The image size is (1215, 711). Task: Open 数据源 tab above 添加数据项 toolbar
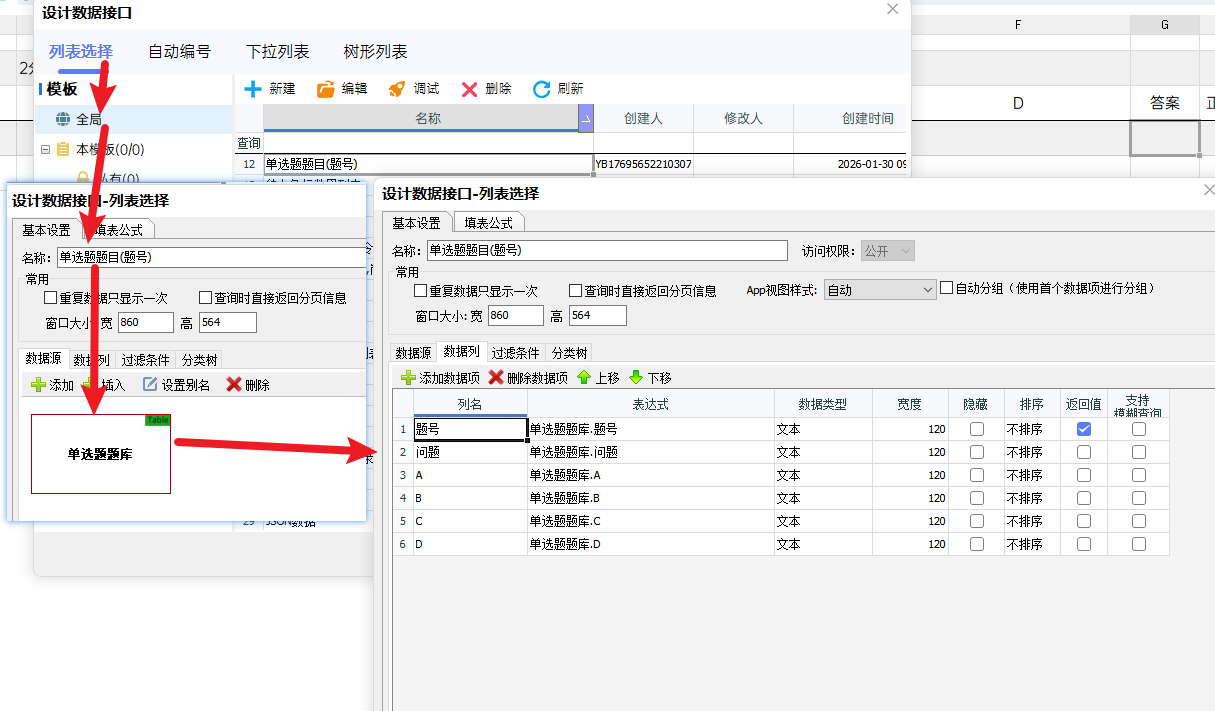click(413, 353)
